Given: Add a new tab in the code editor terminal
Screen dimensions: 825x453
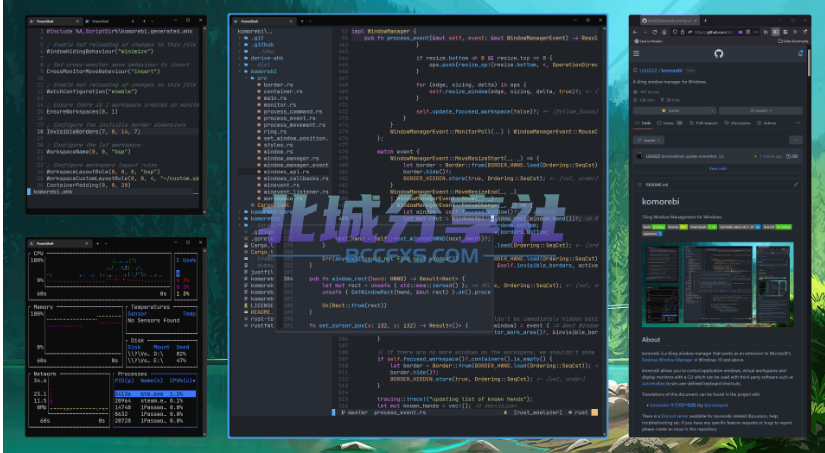Looking at the screenshot, I should pos(302,21).
